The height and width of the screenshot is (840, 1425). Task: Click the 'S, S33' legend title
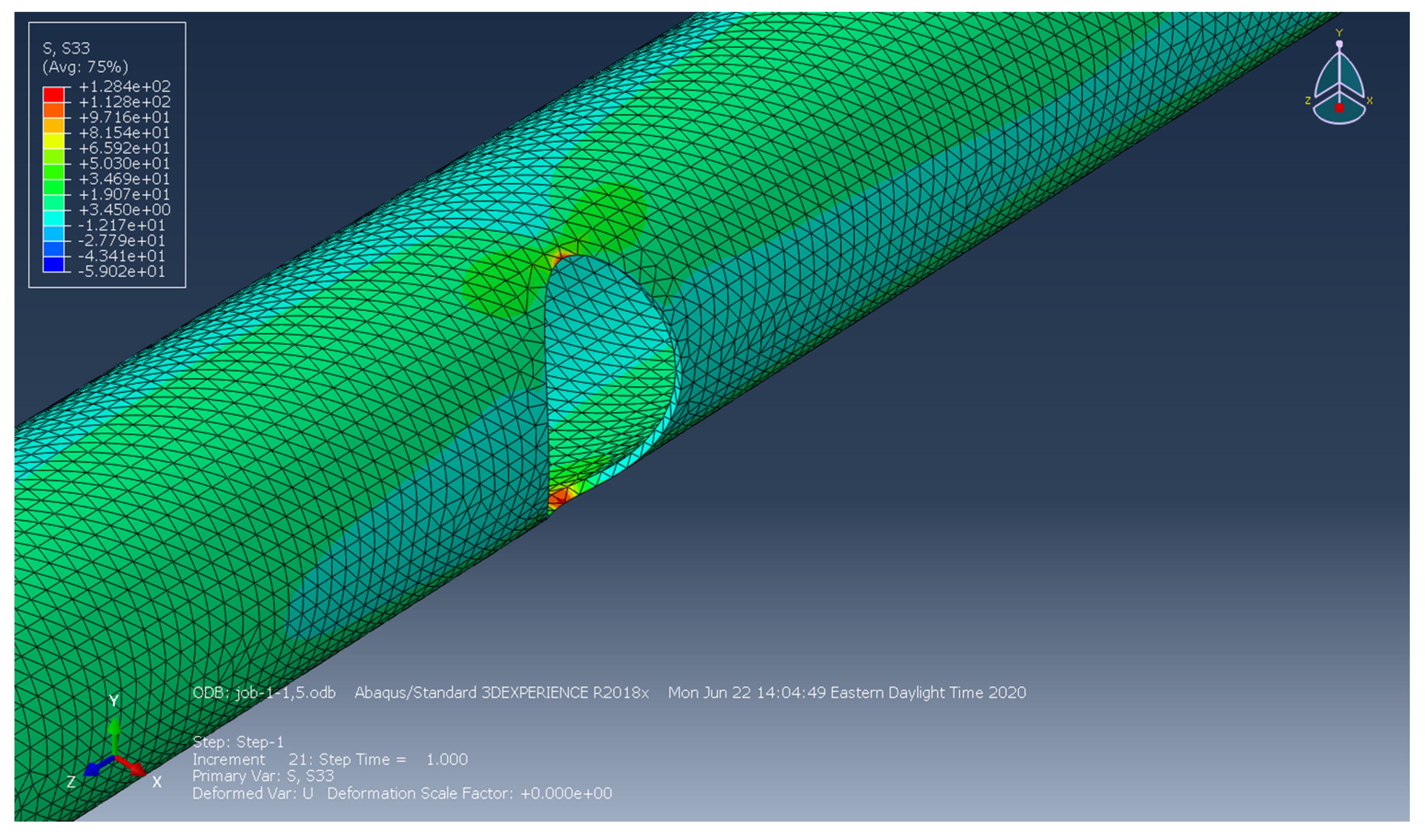point(66,49)
